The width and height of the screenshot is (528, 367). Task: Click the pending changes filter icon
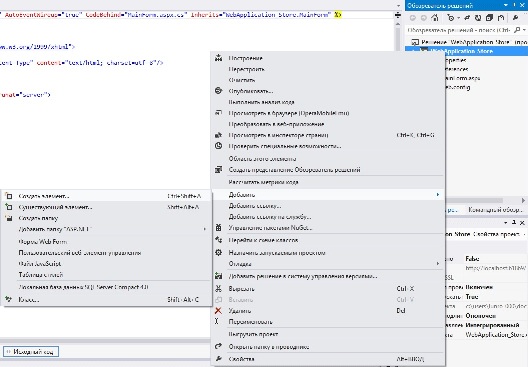451,18
